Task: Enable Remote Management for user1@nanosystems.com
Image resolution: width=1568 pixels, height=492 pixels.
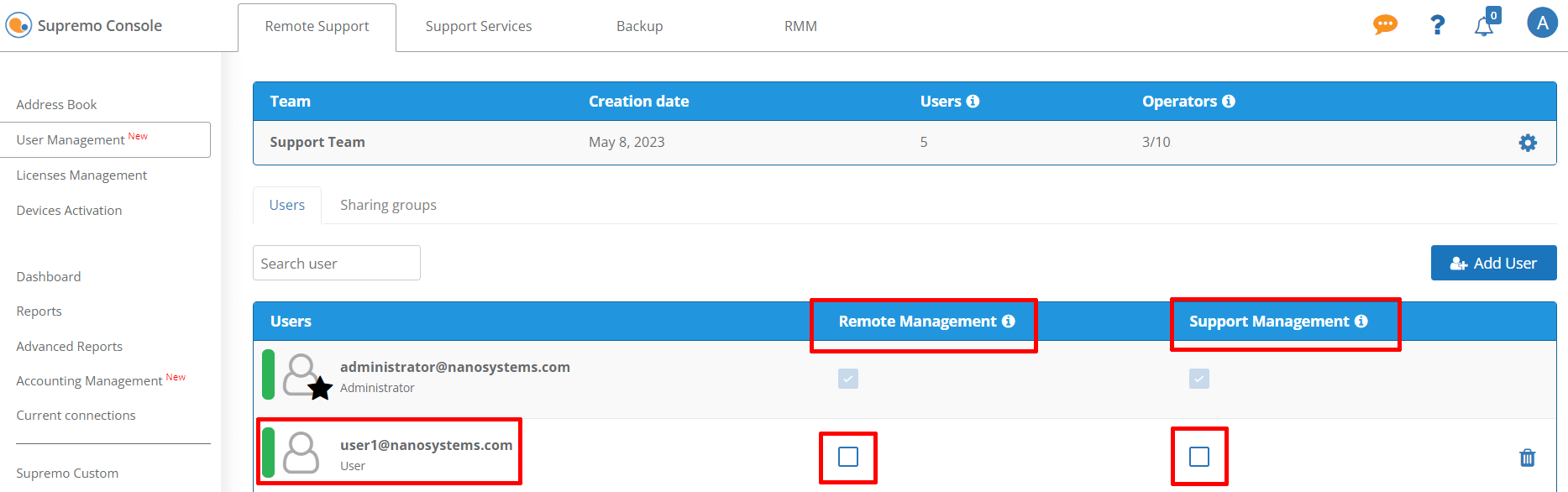Action: (x=848, y=457)
